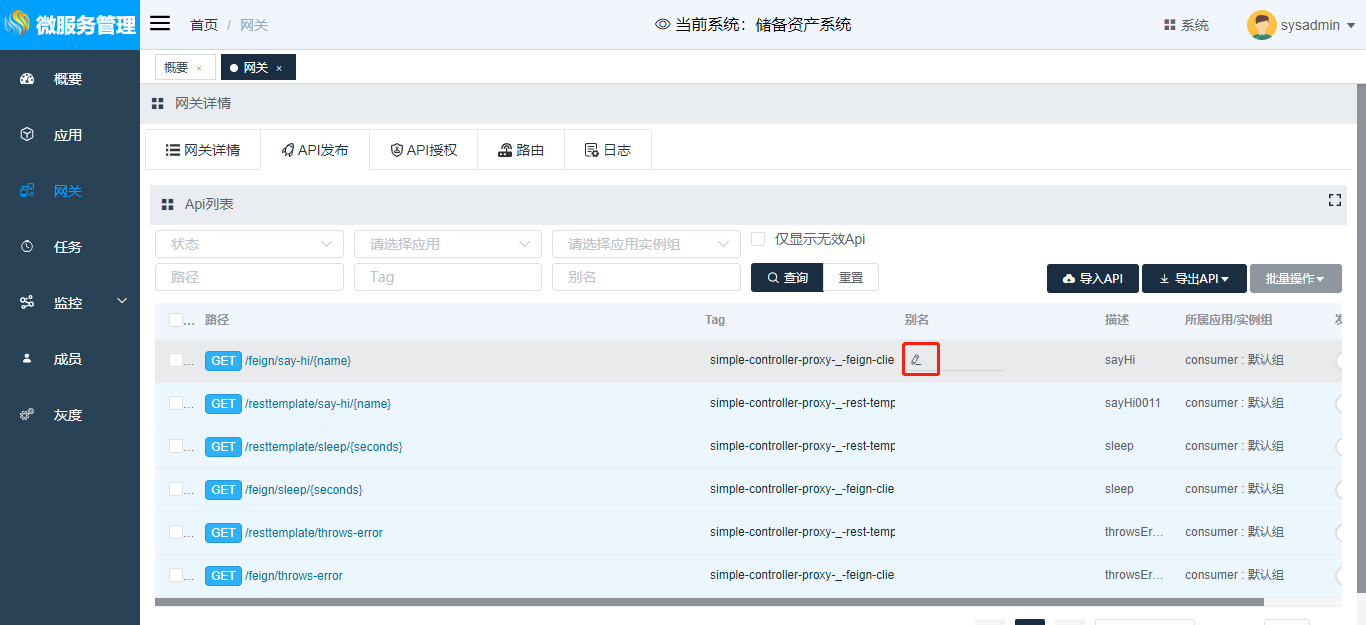This screenshot has width=1366, height=625.
Task: Click the hamburger menu icon to collapse sidebar
Action: 160,24
